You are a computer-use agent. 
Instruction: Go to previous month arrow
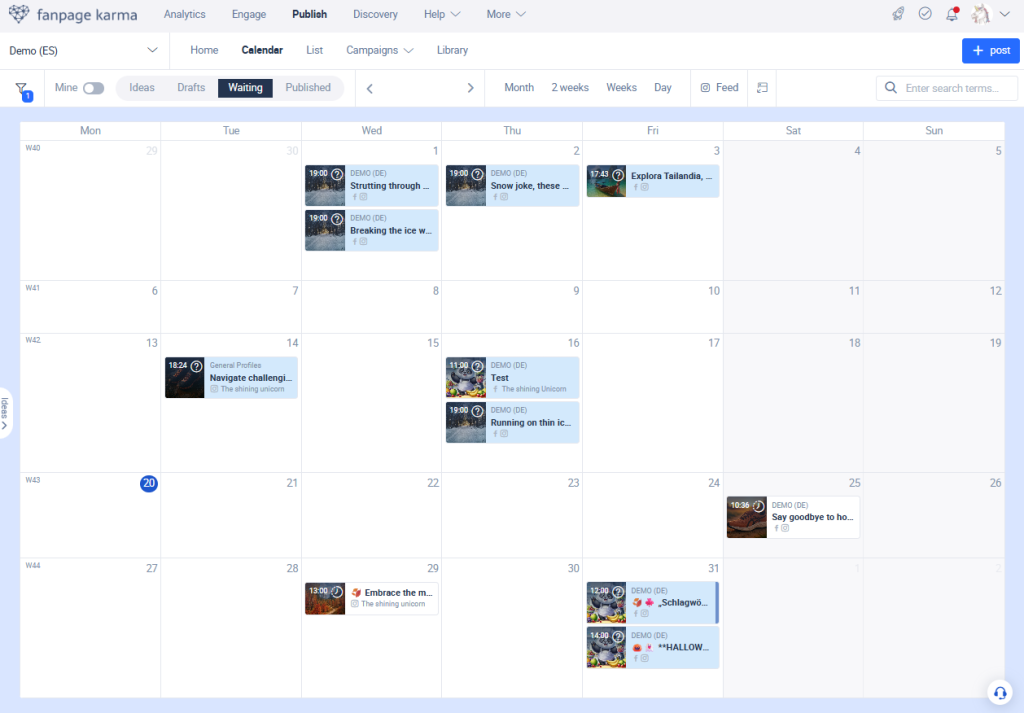click(x=370, y=88)
